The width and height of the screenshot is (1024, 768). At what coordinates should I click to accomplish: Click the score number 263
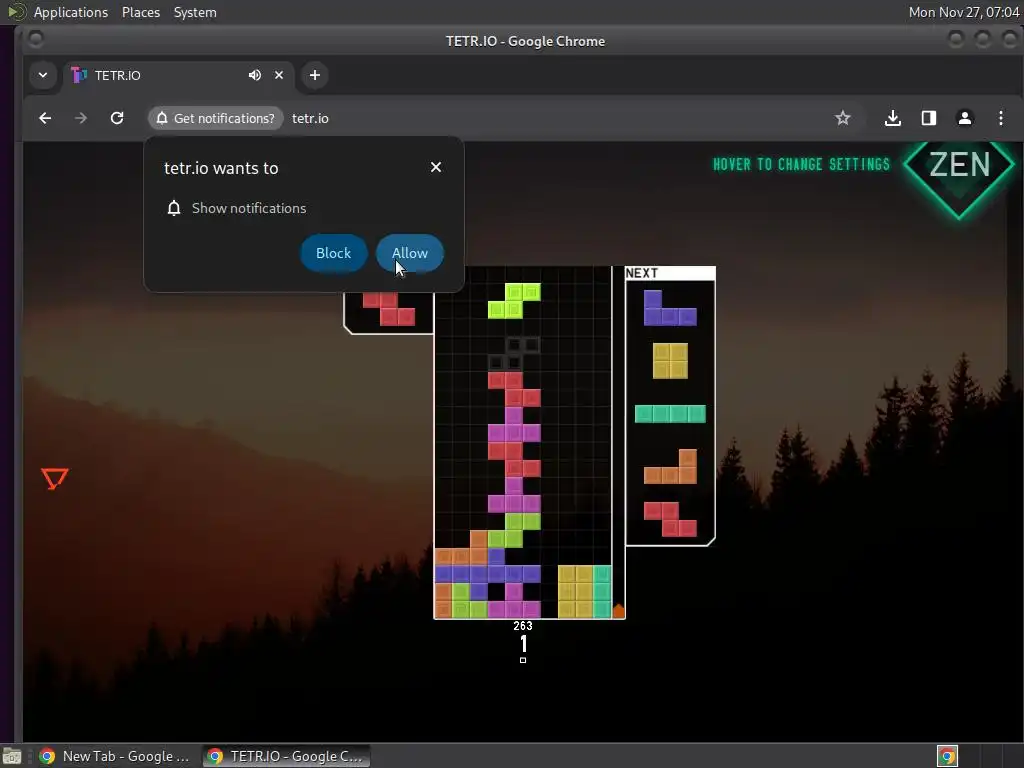(x=522, y=626)
